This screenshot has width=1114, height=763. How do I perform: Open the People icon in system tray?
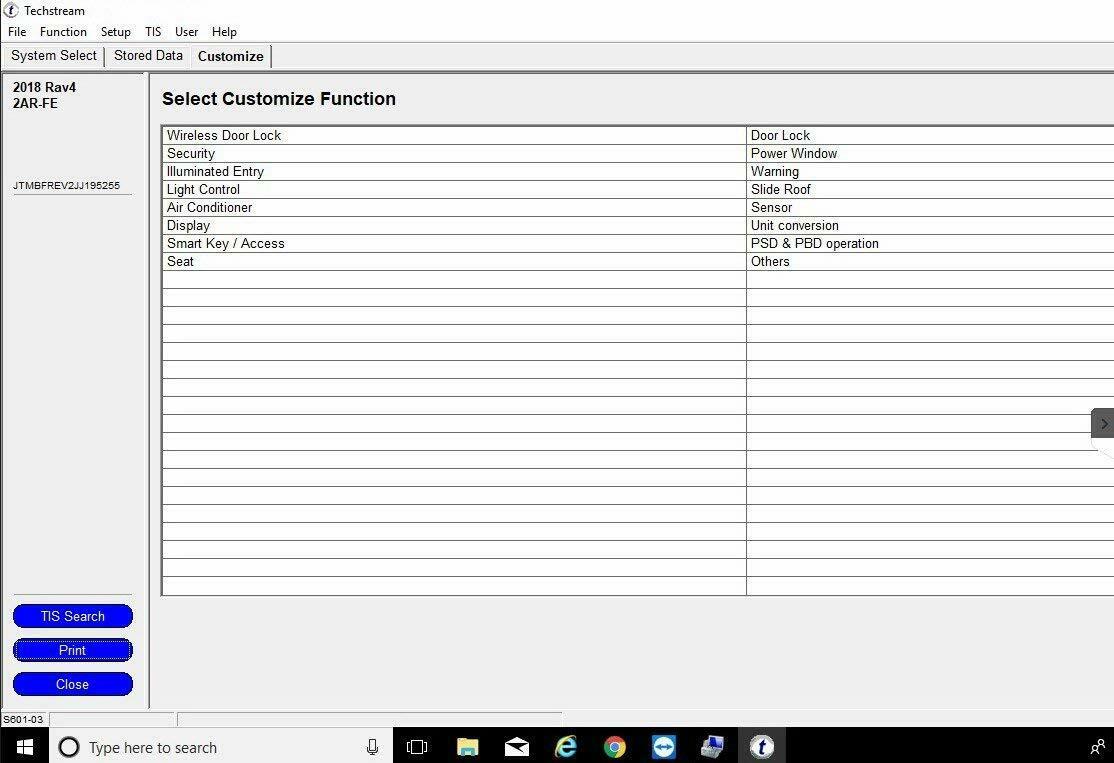[x=1098, y=747]
